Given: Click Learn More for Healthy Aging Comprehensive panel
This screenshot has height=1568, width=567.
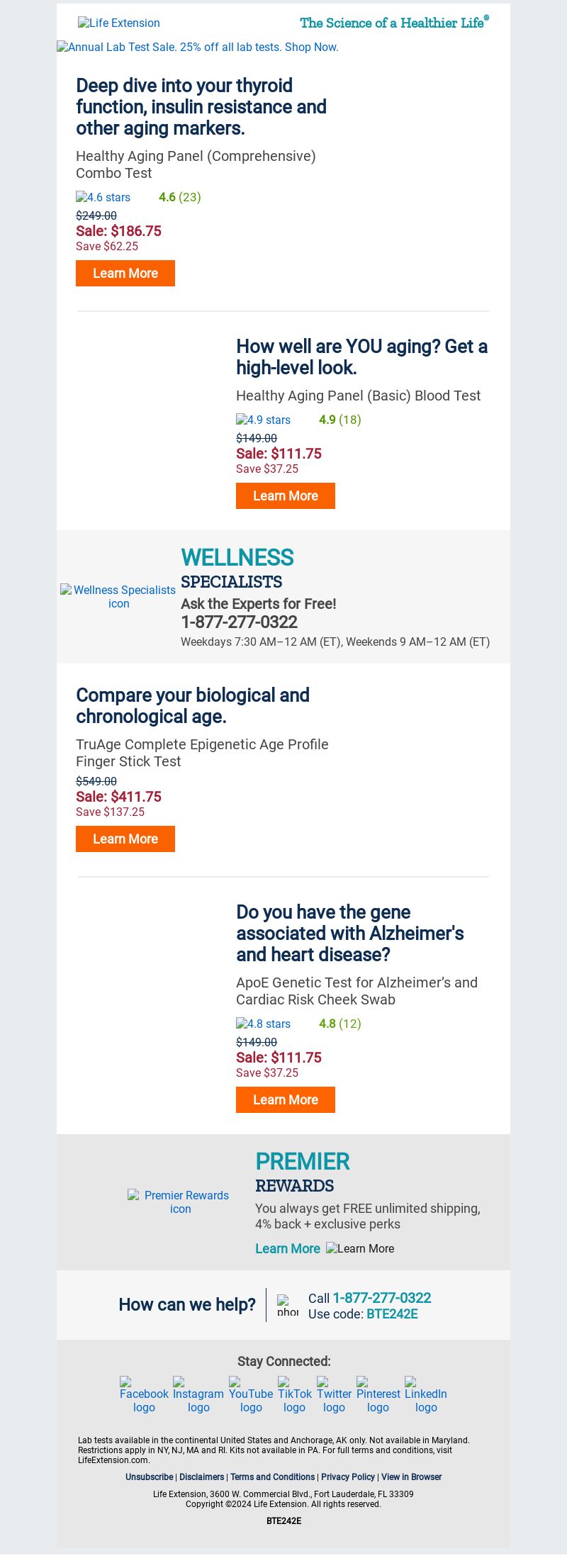Looking at the screenshot, I should 125,273.
